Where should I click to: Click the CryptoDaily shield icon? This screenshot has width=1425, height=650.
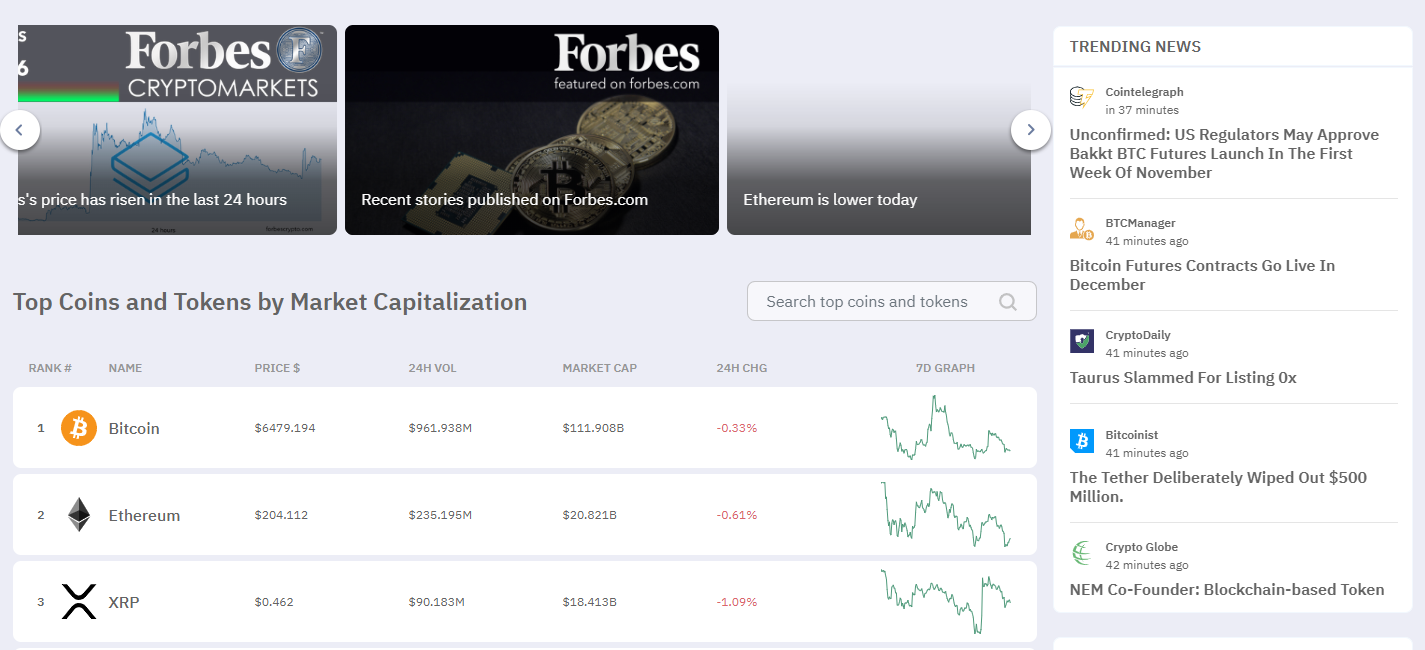tap(1081, 341)
